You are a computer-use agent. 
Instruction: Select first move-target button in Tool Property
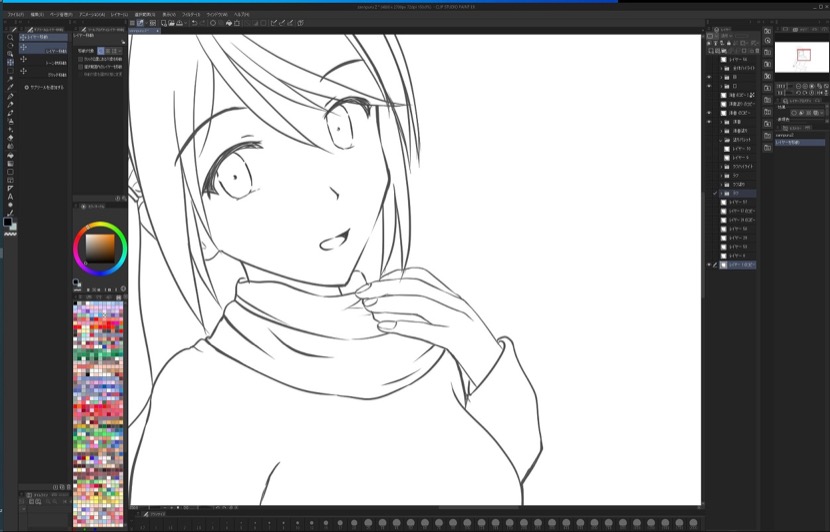click(101, 51)
